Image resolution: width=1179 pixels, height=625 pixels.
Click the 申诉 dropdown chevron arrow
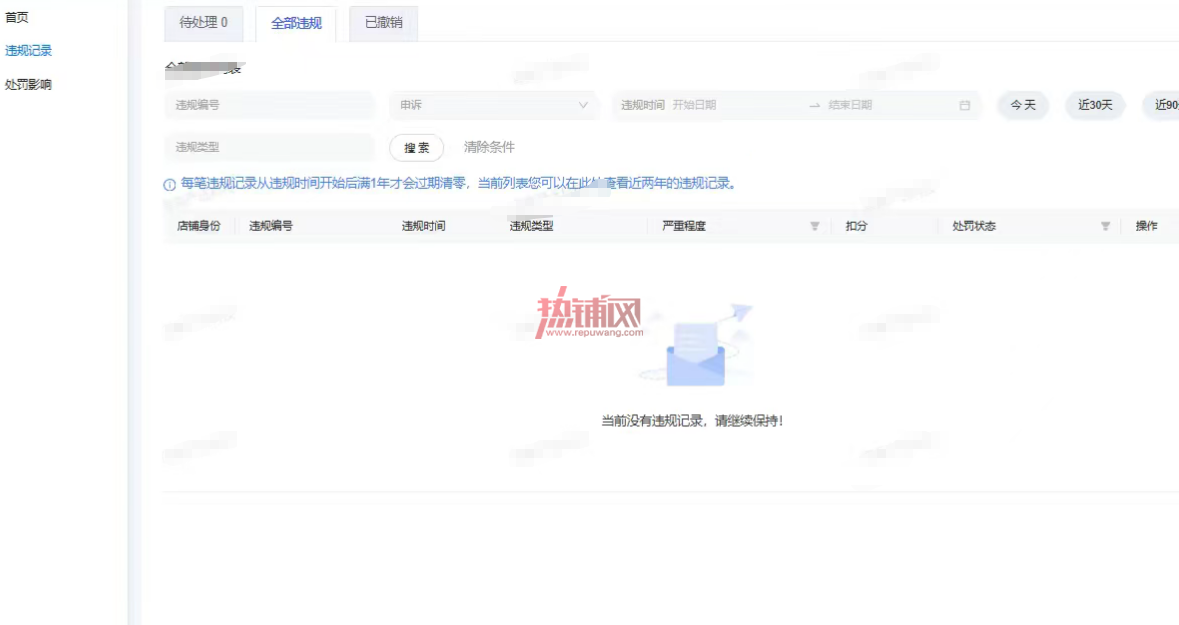(583, 105)
